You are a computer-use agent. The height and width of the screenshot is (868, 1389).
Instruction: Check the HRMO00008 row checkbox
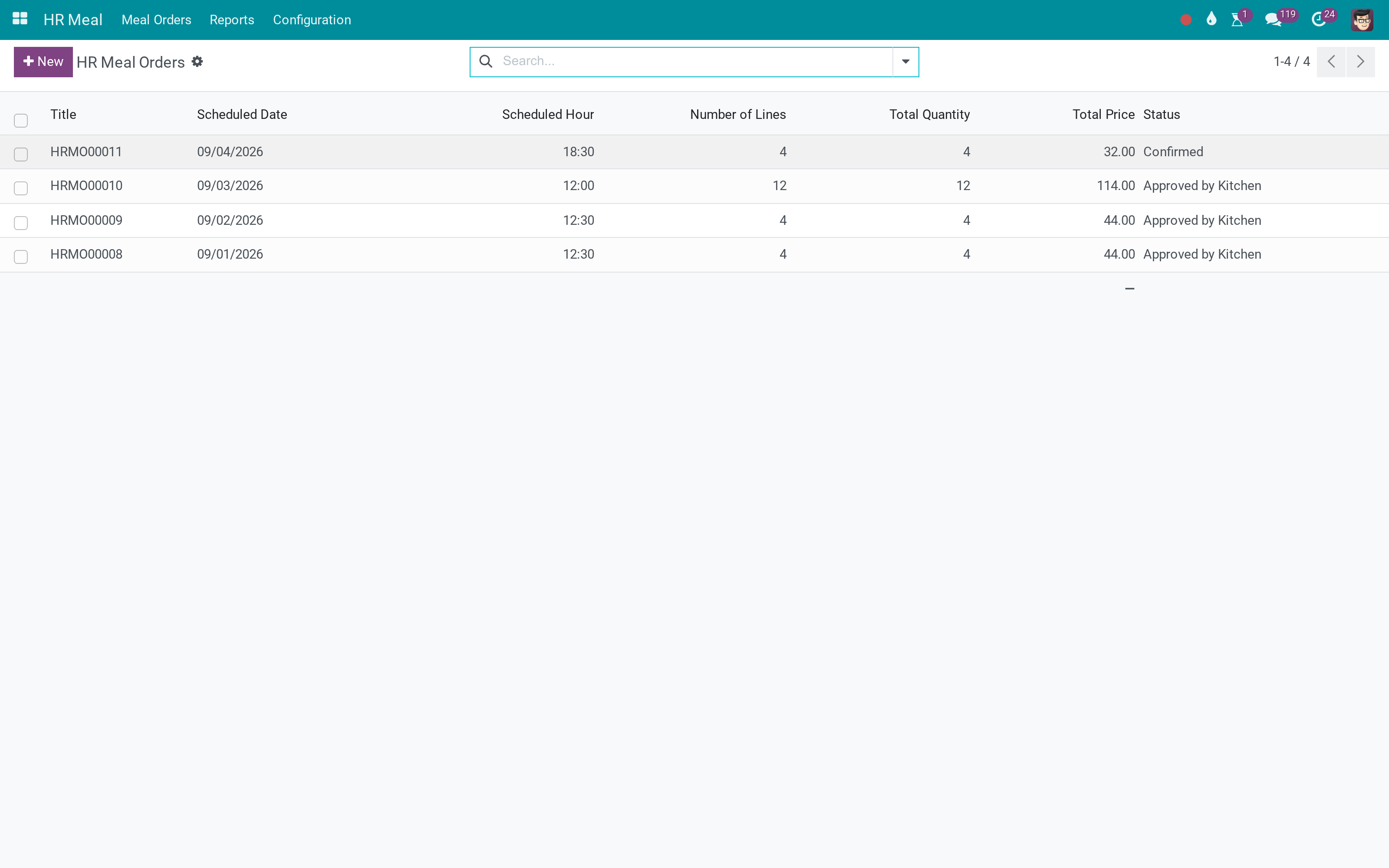(x=21, y=256)
